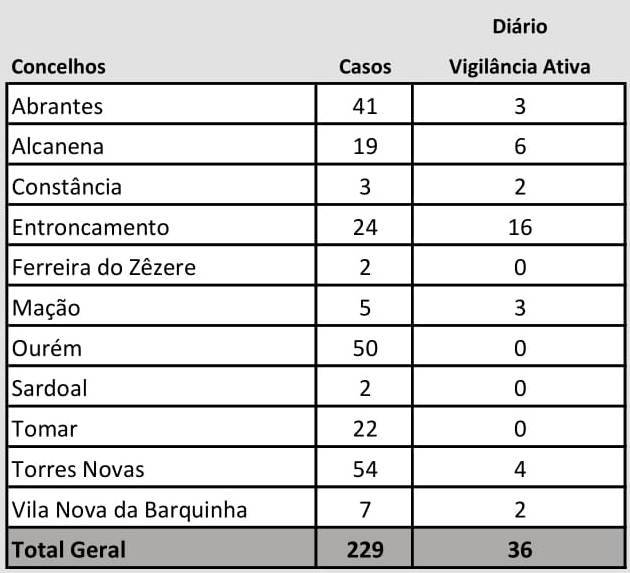Select the Sardoal cell

pyautogui.click(x=162, y=387)
